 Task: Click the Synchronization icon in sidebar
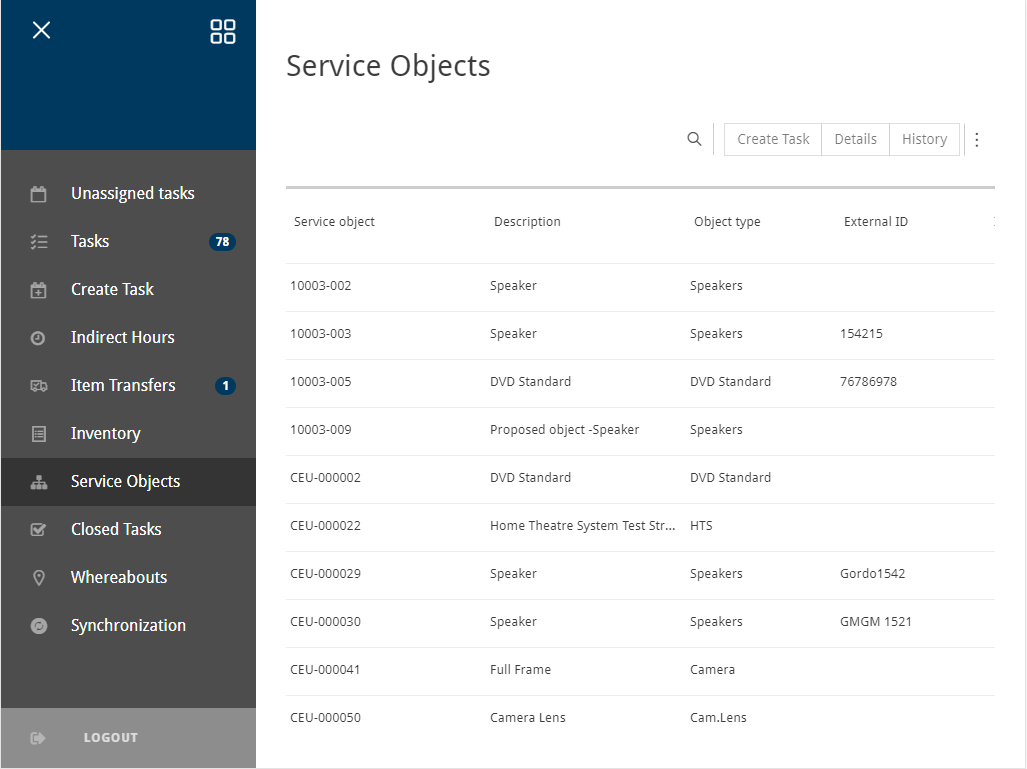pos(39,626)
